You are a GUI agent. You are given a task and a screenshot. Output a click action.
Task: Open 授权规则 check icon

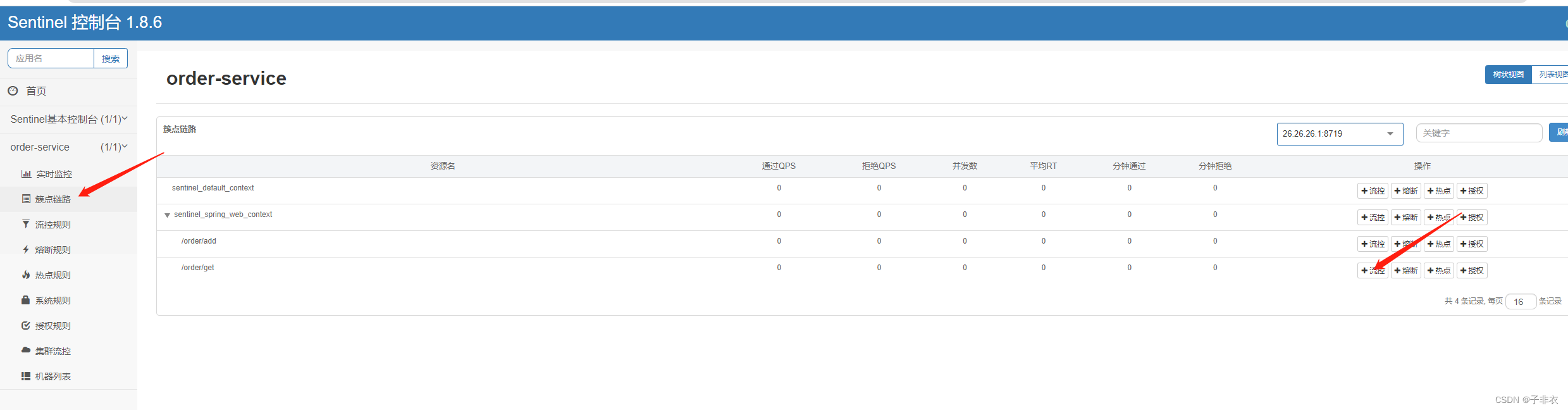[x=26, y=325]
